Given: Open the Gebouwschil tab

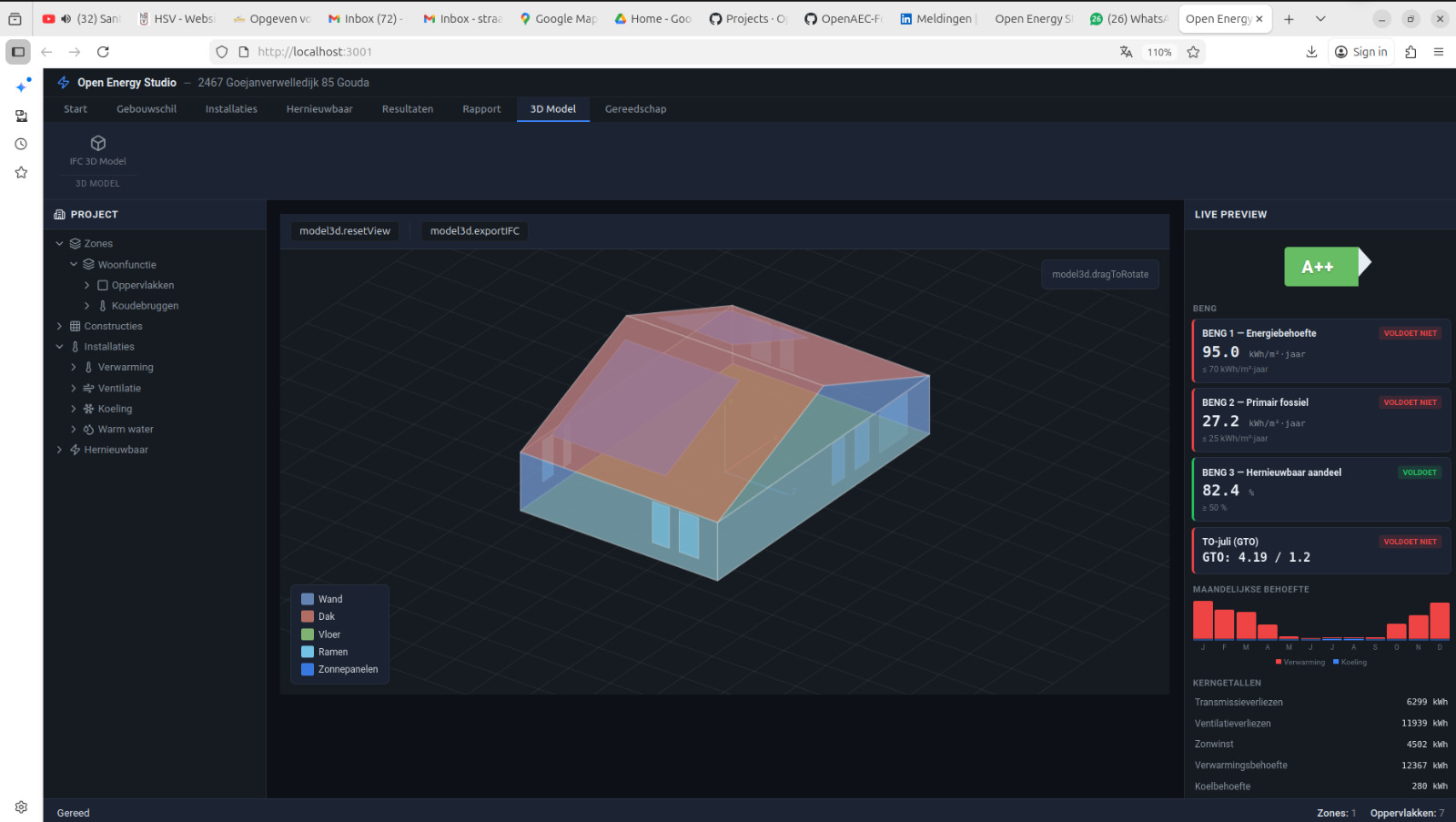Looking at the screenshot, I should pyautogui.click(x=147, y=109).
